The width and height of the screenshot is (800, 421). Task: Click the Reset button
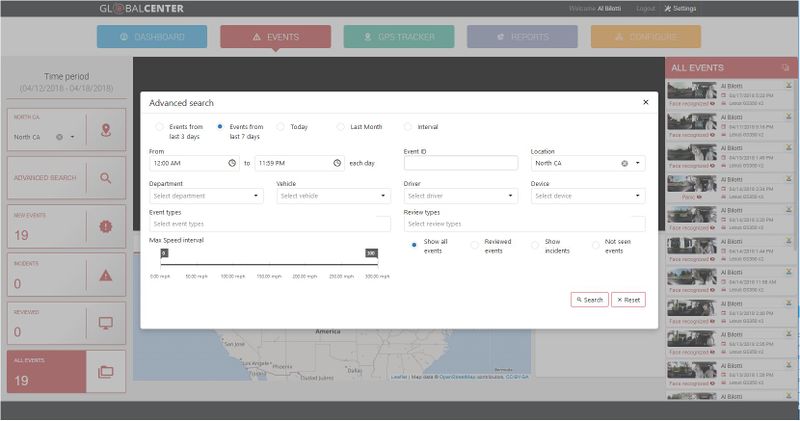coord(628,299)
